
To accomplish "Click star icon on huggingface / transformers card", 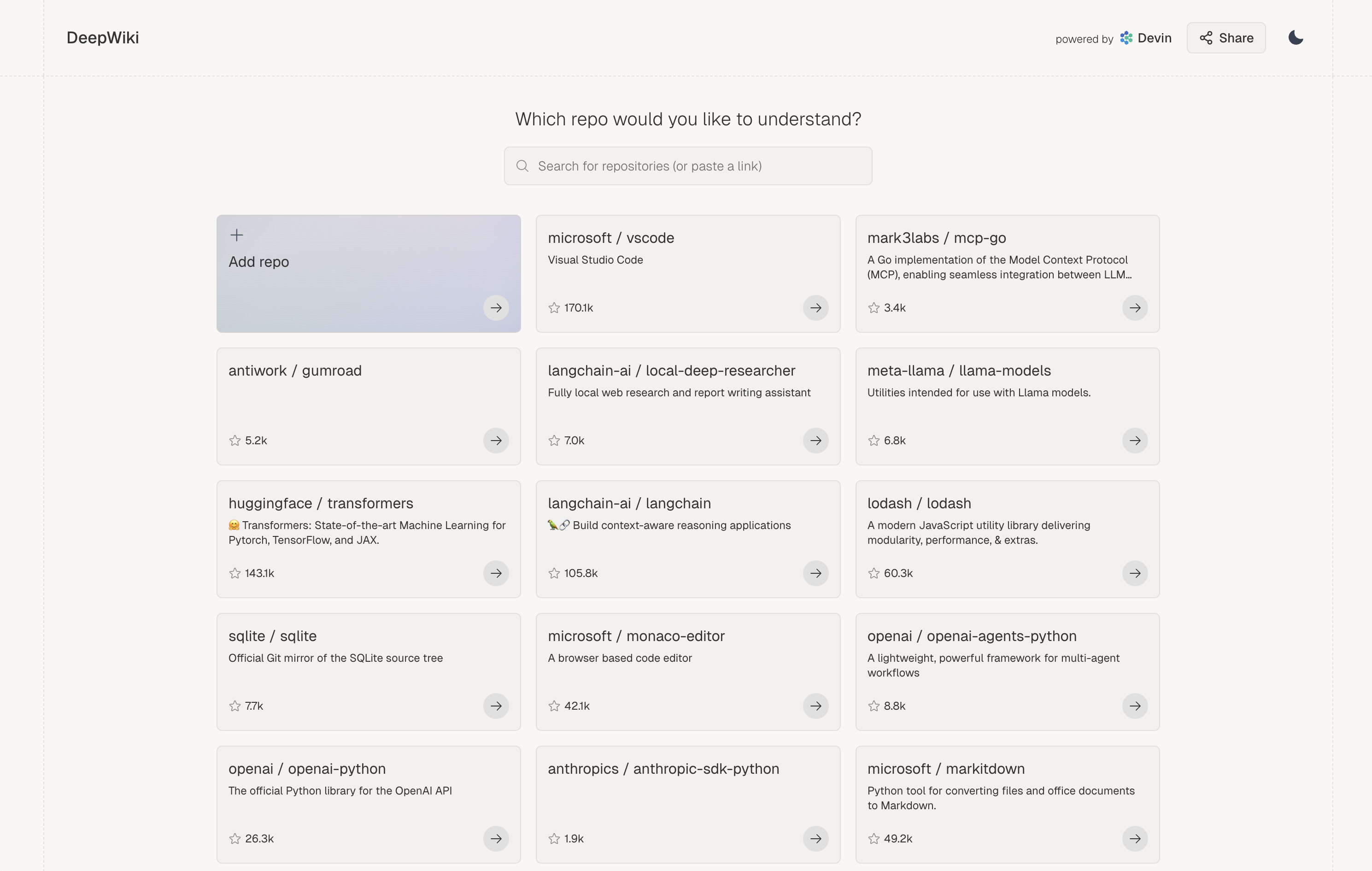I will [x=235, y=573].
